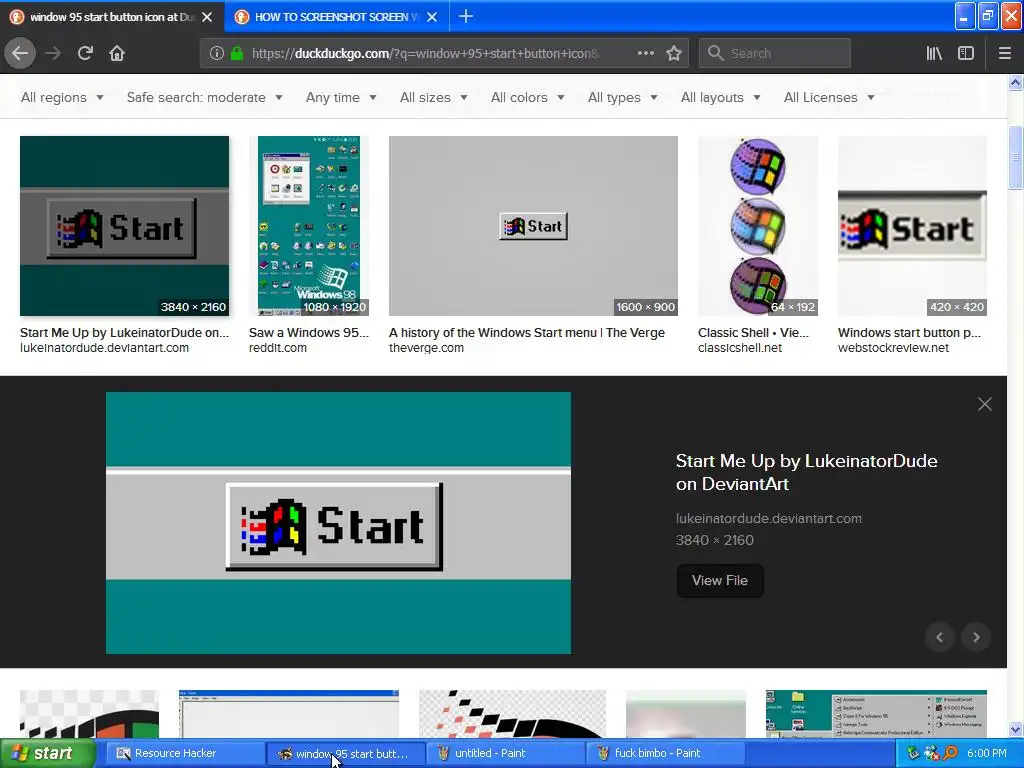Go back to the previous page
1024x768 pixels.
click(x=20, y=54)
